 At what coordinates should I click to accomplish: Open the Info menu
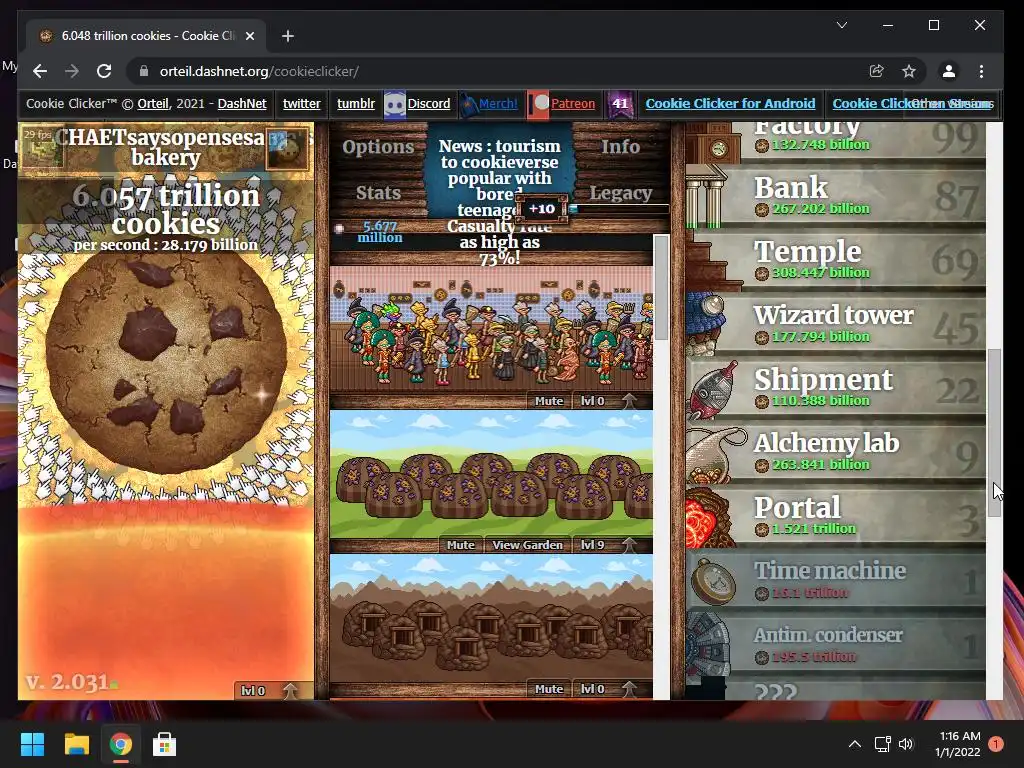[620, 146]
